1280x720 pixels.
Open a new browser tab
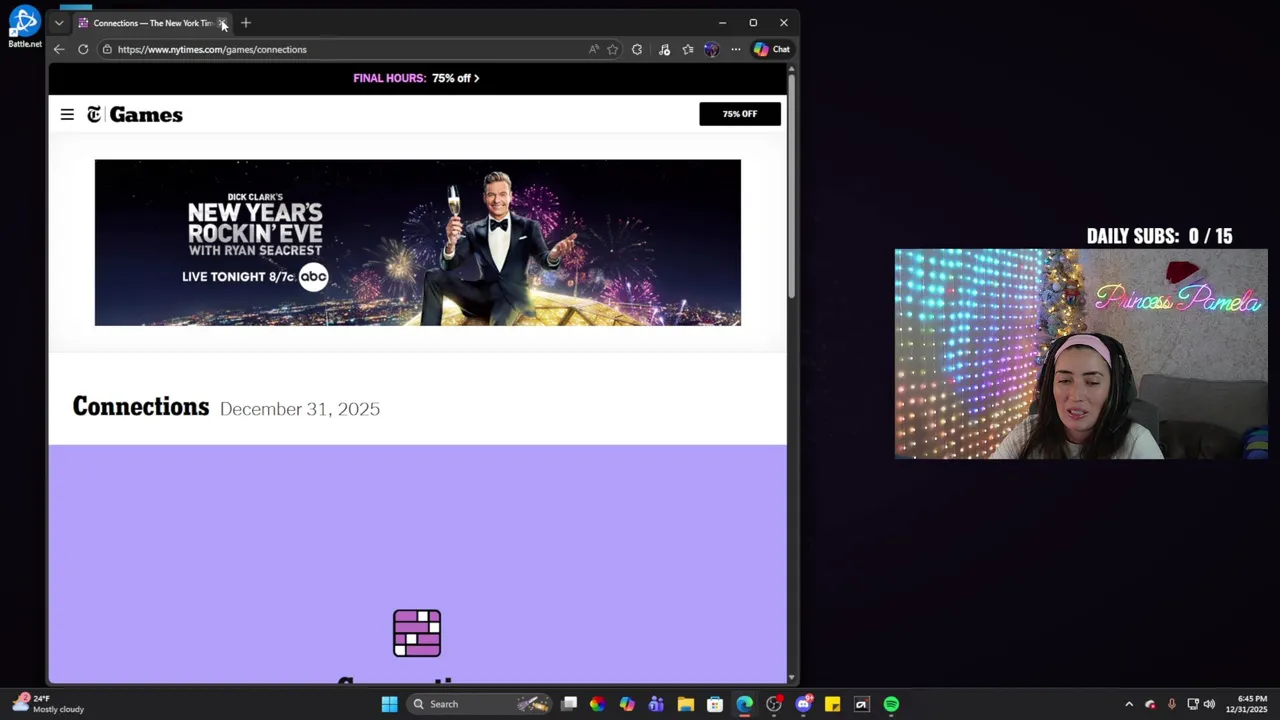point(246,23)
